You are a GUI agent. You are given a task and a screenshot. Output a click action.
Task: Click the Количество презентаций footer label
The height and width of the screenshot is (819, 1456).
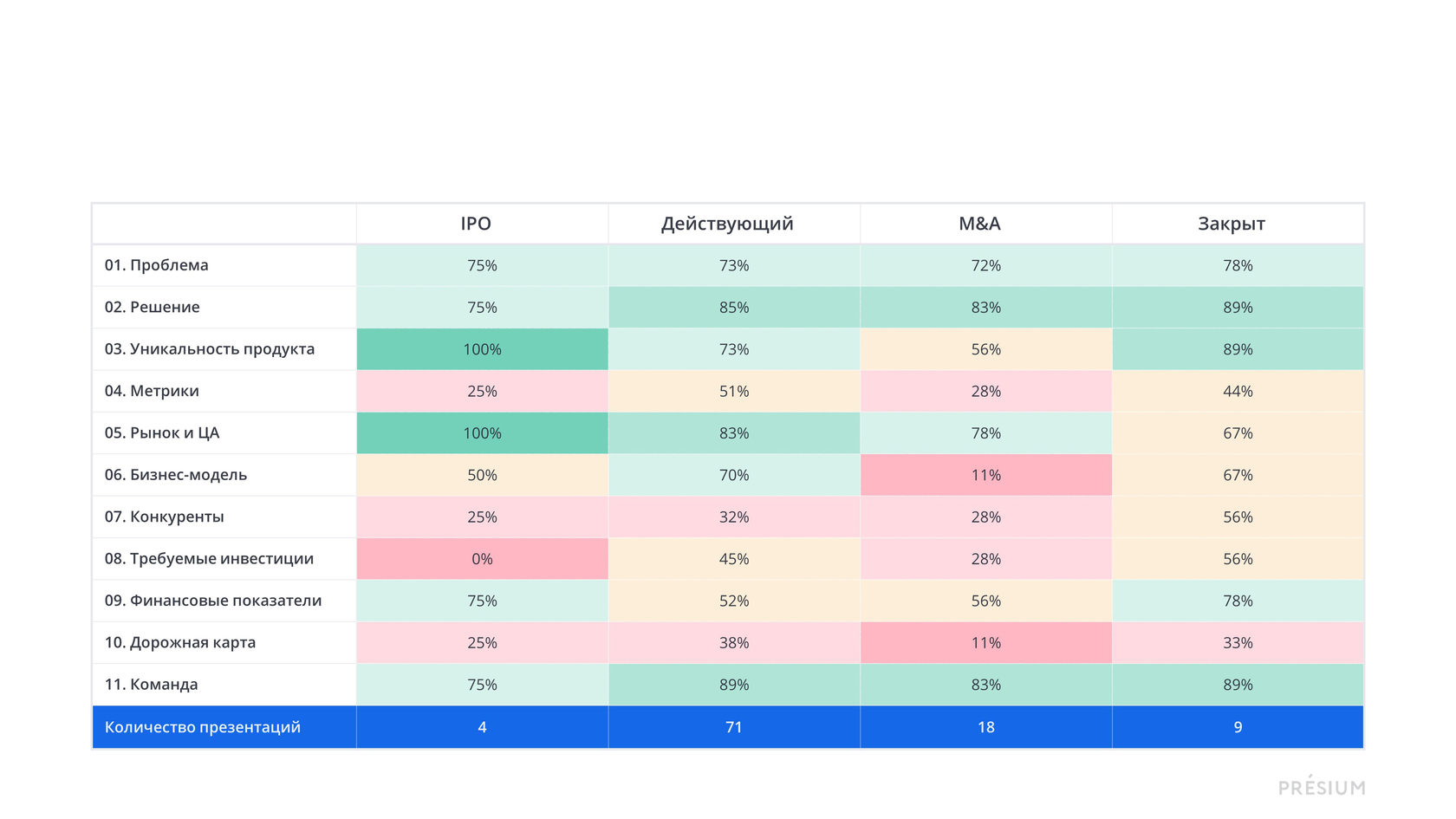pos(203,727)
